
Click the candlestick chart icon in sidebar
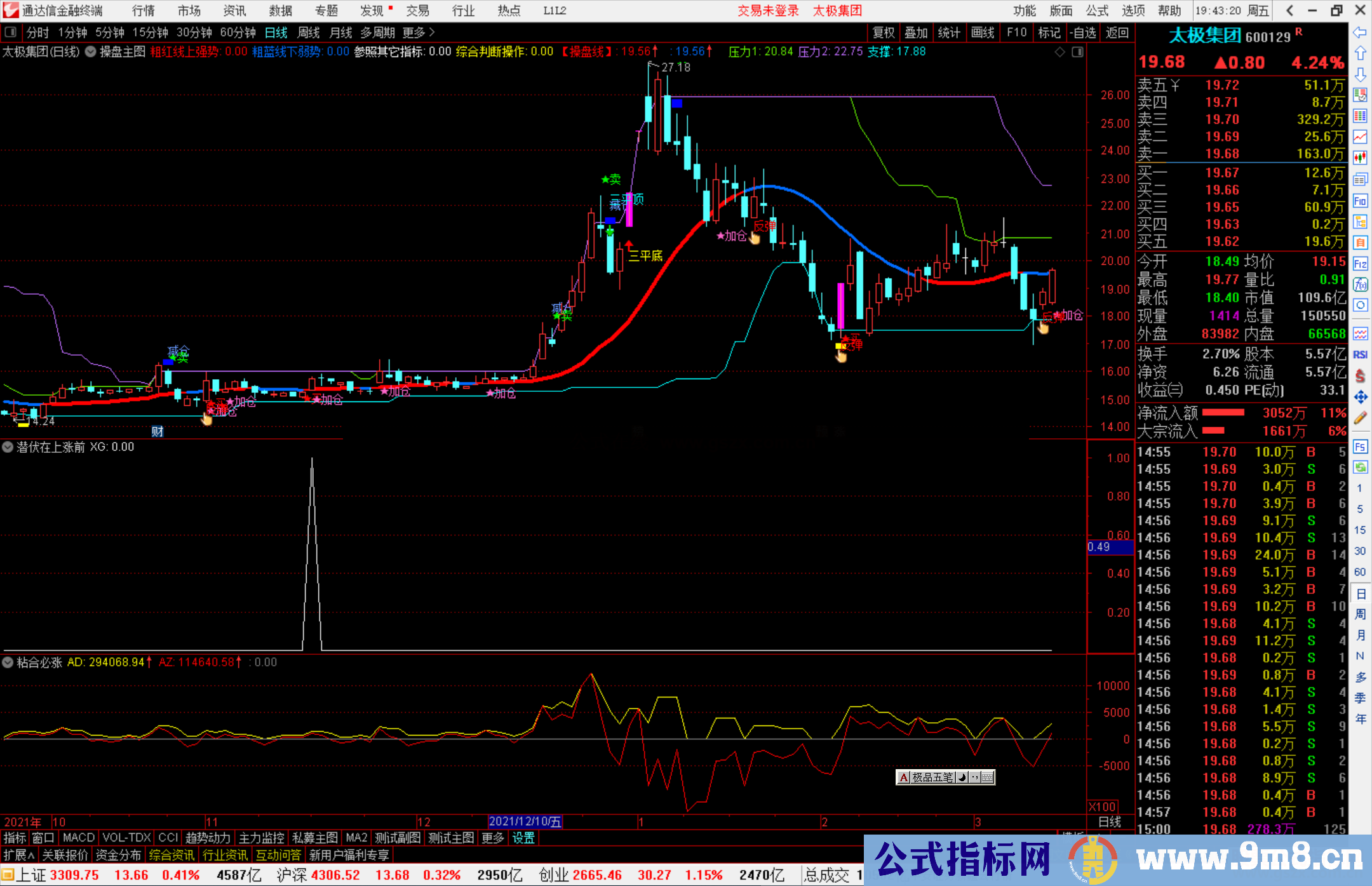1360,158
